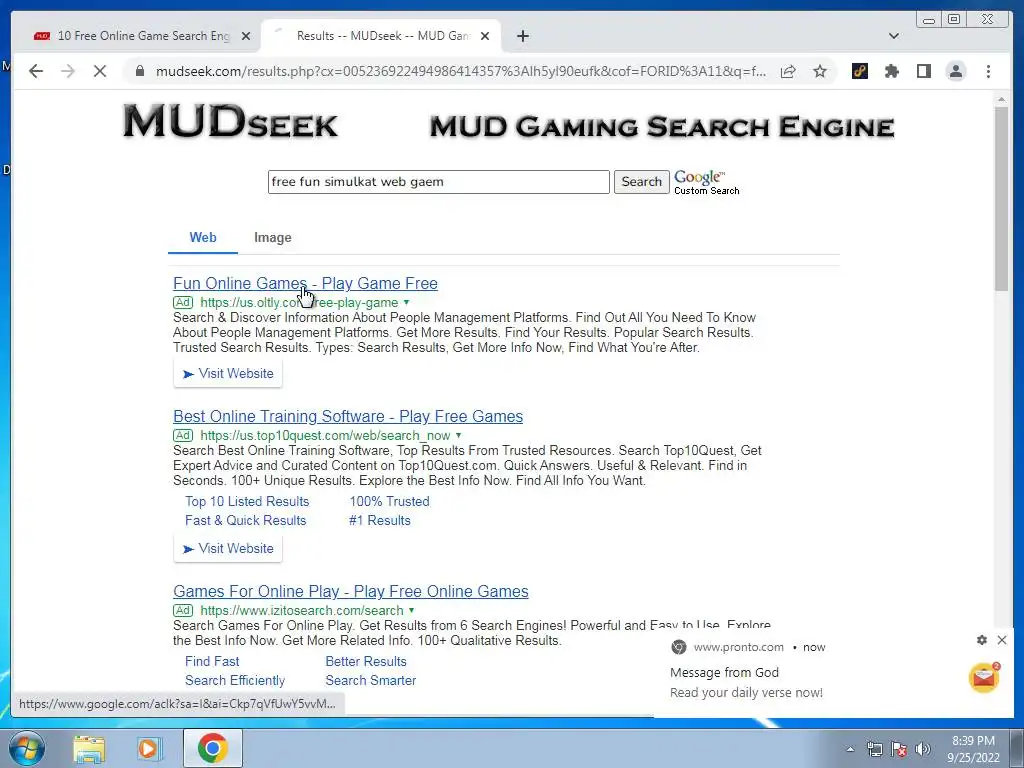Dismiss the pronto.com notification
Image resolution: width=1024 pixels, height=768 pixels.
point(1002,640)
